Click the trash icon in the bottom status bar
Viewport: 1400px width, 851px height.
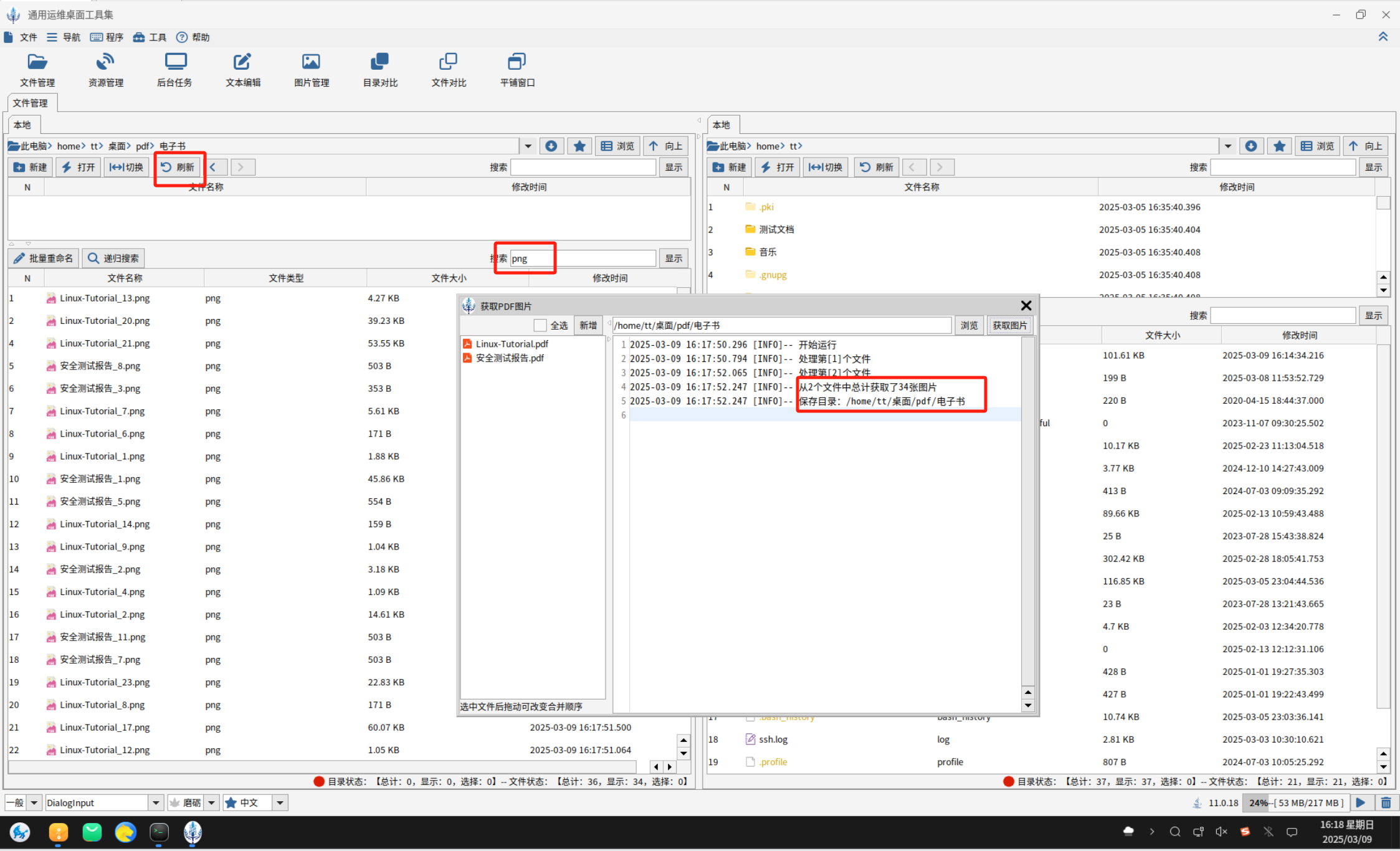point(1386,802)
